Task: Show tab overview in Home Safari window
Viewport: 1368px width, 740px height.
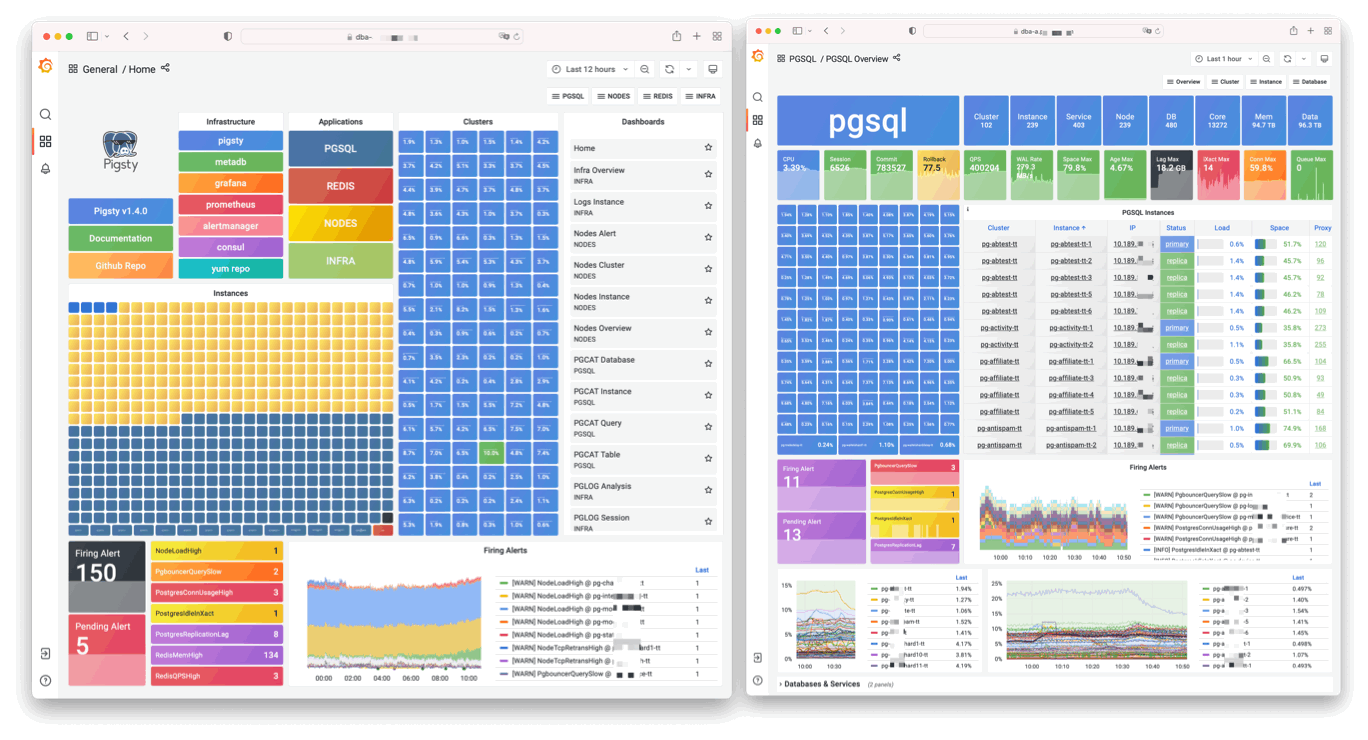Action: coord(717,36)
